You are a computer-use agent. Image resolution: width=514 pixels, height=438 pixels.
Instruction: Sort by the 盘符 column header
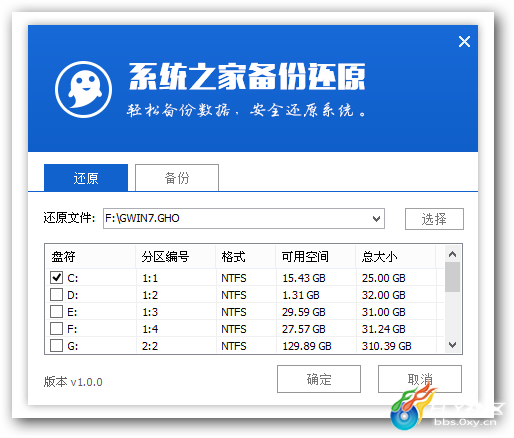click(90, 257)
